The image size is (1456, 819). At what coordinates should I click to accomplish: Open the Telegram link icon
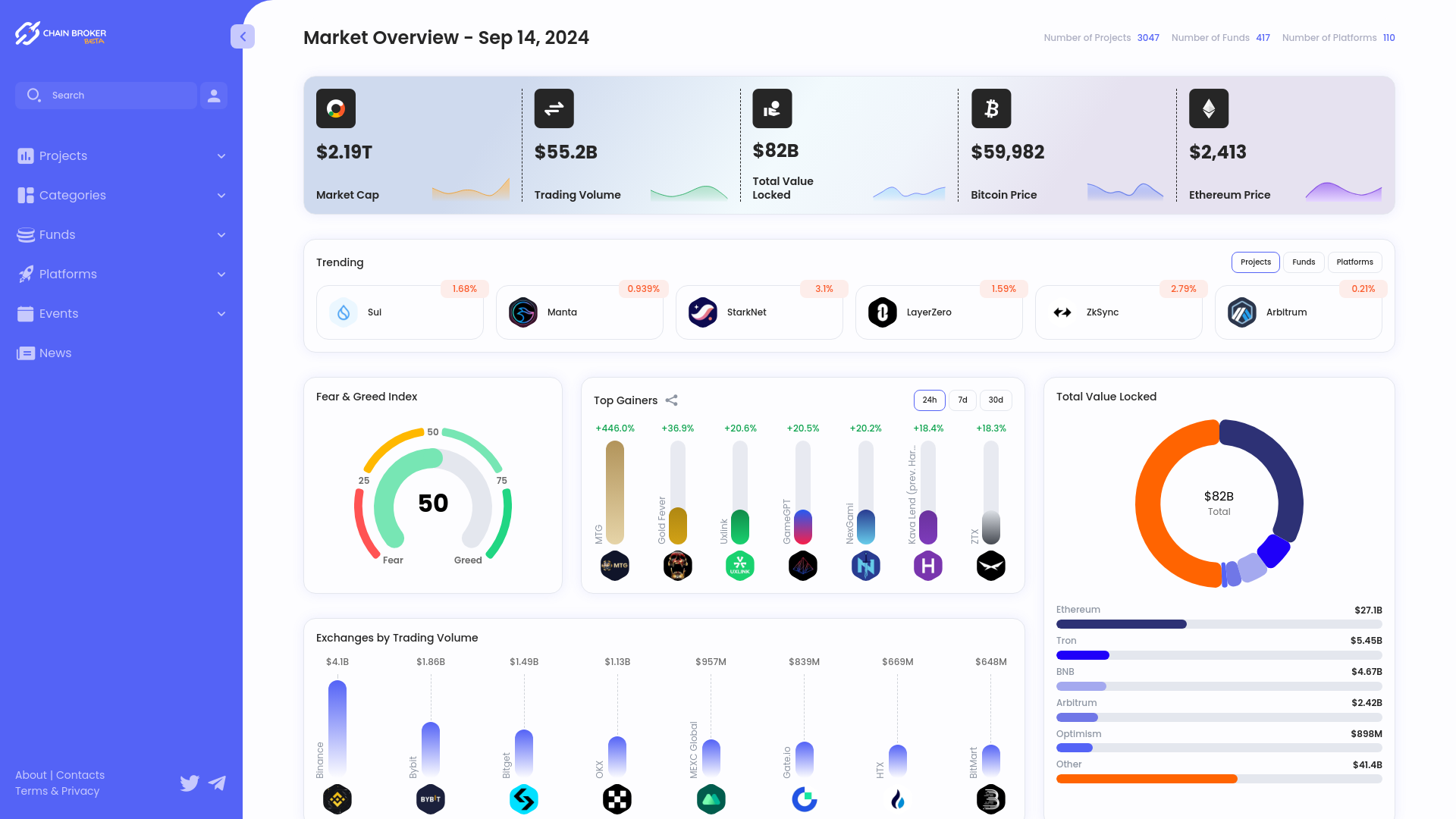(x=217, y=783)
